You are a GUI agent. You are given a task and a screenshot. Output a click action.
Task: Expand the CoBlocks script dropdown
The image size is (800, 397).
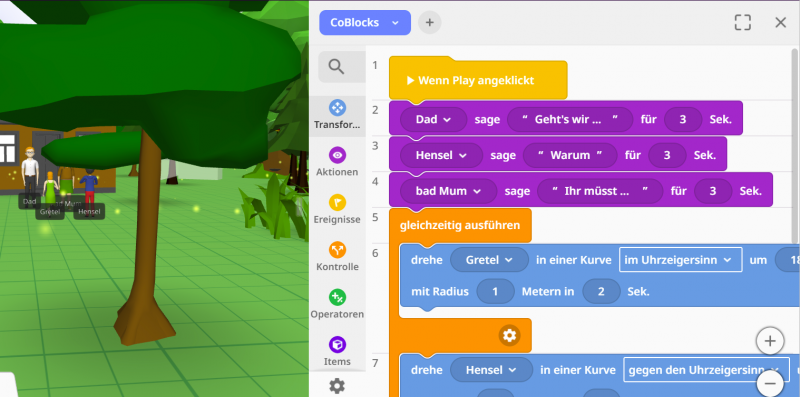click(x=365, y=22)
